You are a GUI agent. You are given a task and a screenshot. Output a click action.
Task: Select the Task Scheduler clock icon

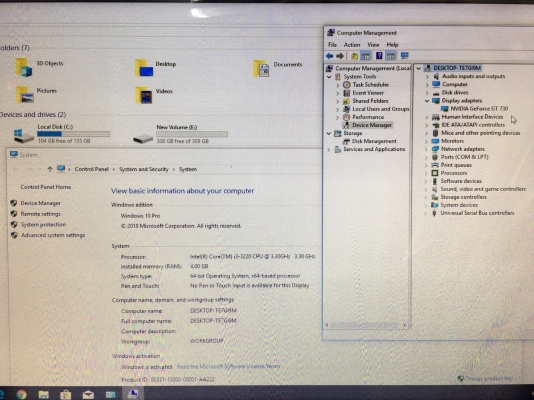pos(347,84)
